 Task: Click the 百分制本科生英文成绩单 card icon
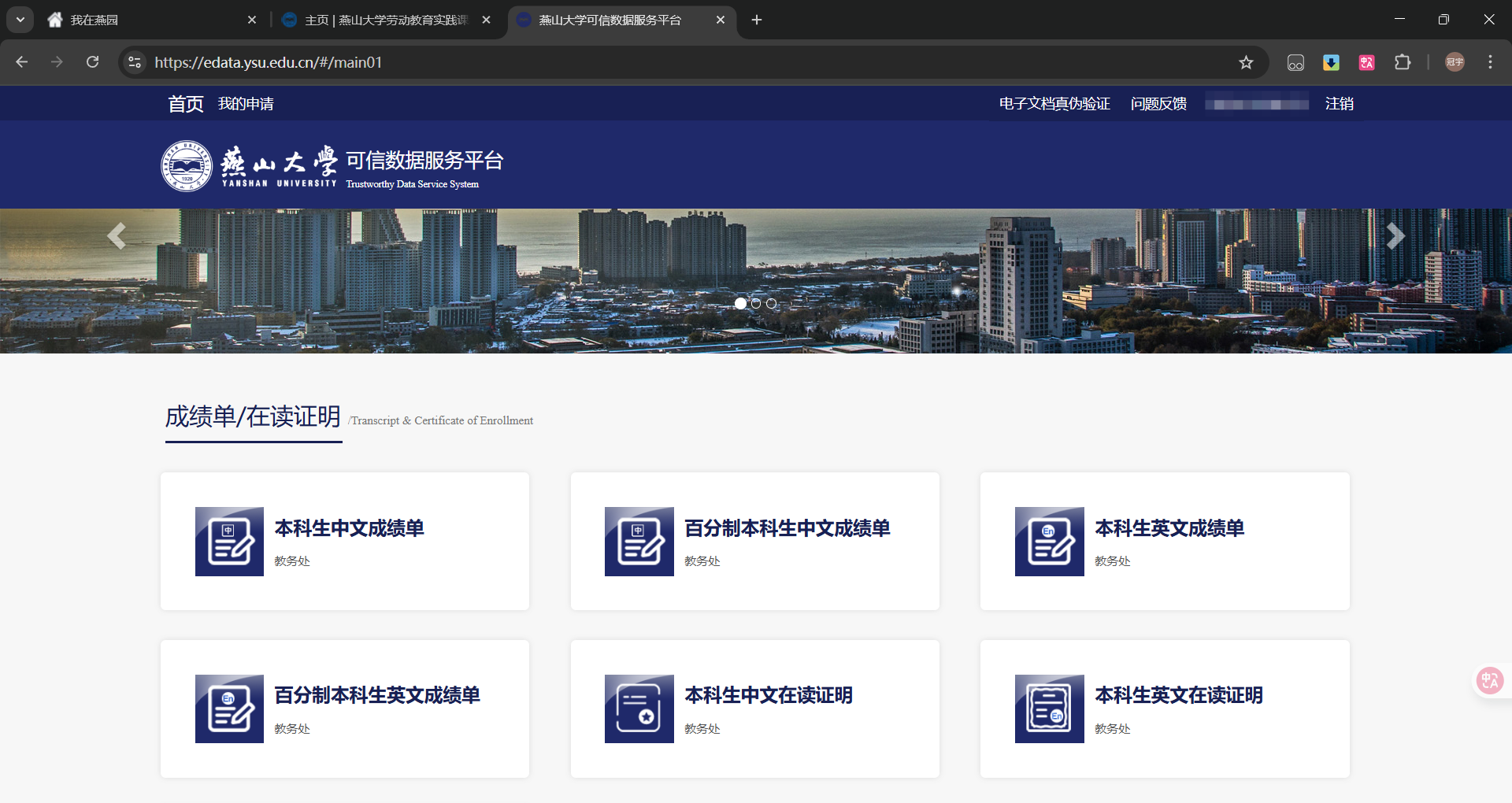(228, 709)
